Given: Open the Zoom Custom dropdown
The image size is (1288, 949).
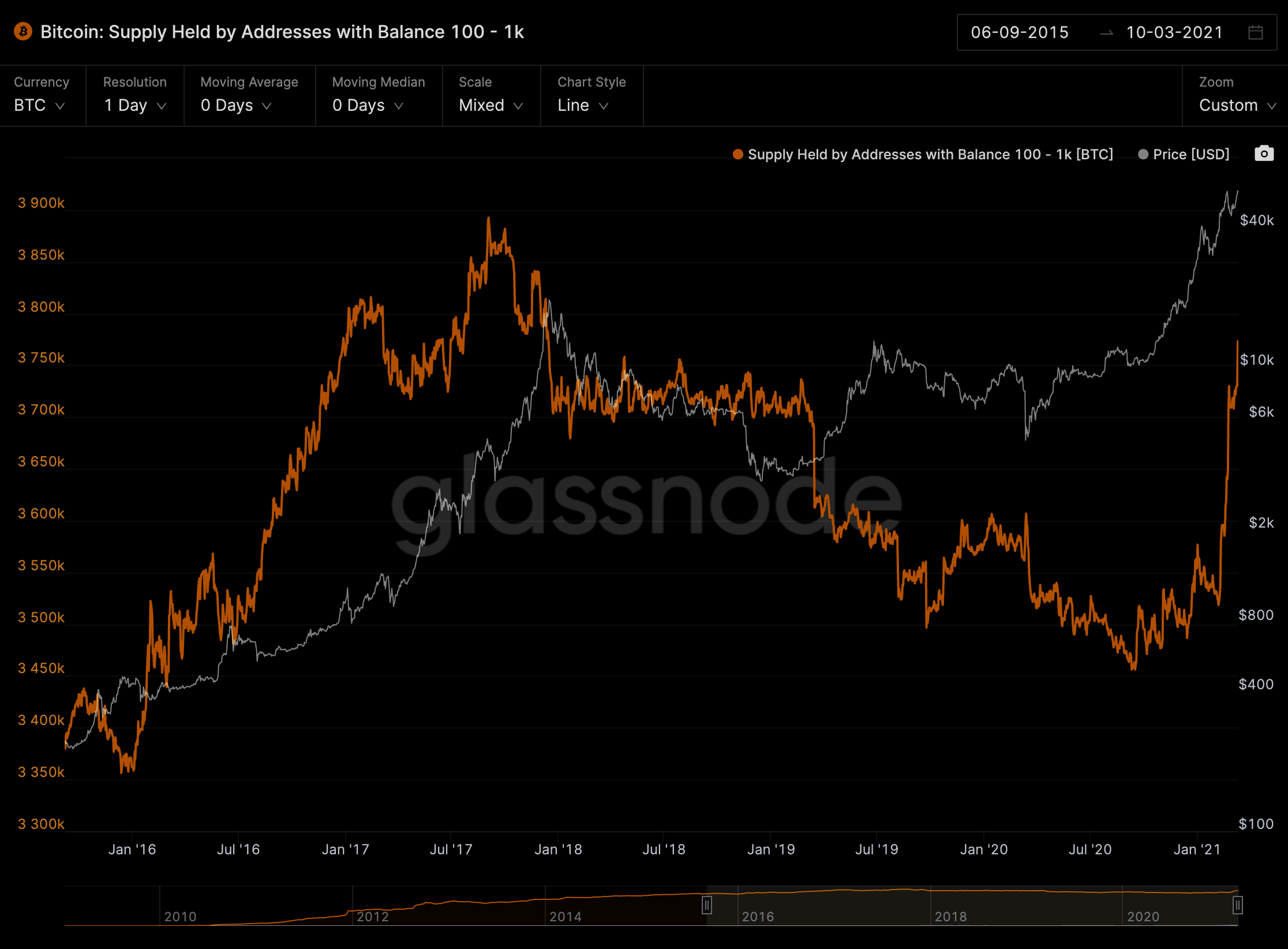Looking at the screenshot, I should coord(1237,105).
